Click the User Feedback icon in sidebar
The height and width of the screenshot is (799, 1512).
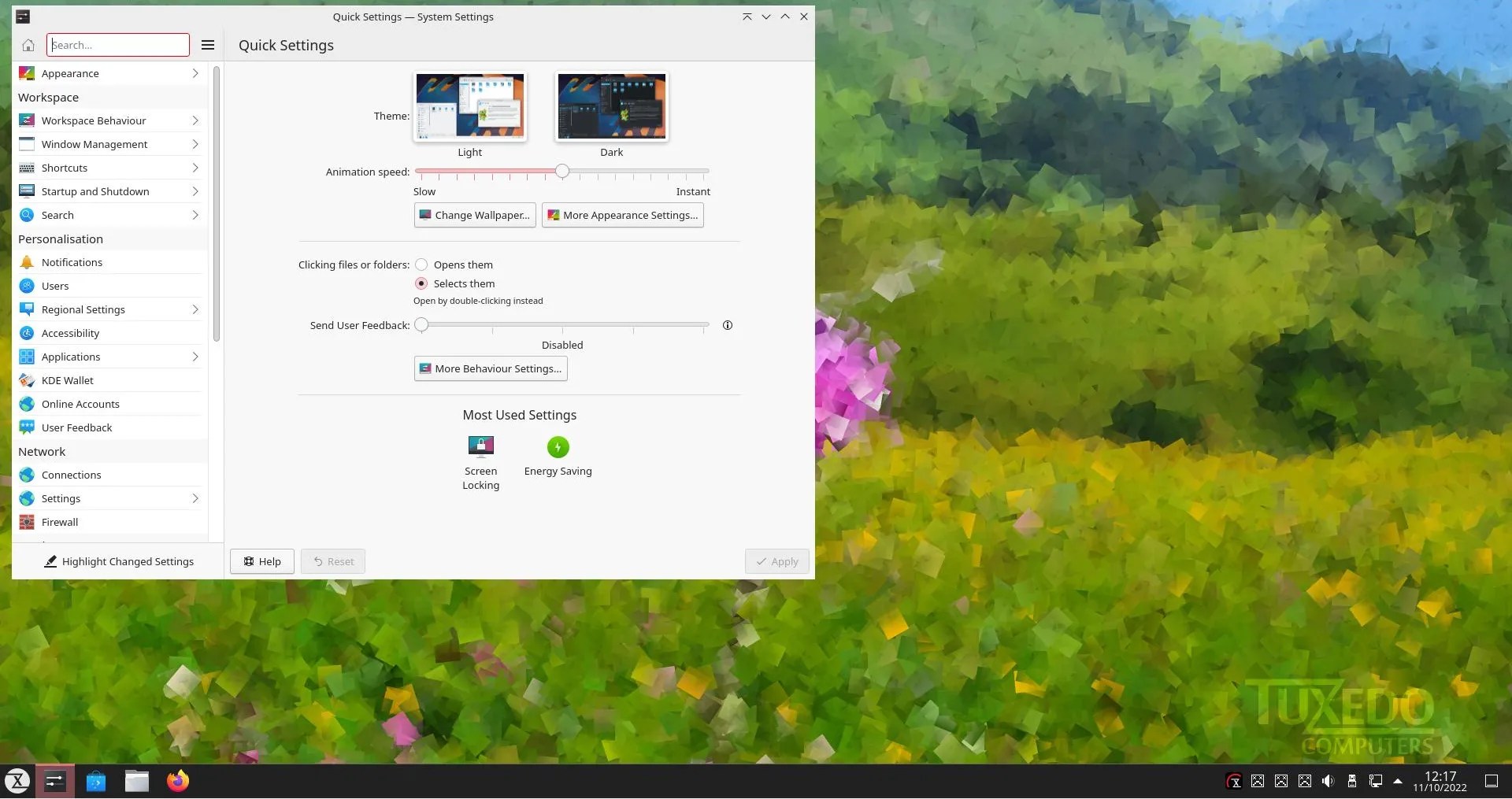[x=26, y=427]
